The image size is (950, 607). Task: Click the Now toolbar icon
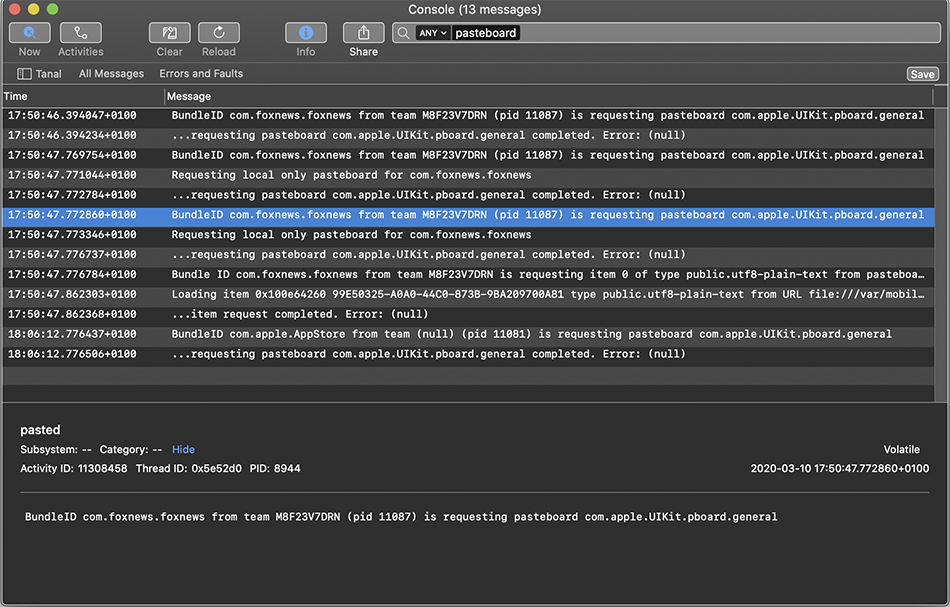coord(29,33)
